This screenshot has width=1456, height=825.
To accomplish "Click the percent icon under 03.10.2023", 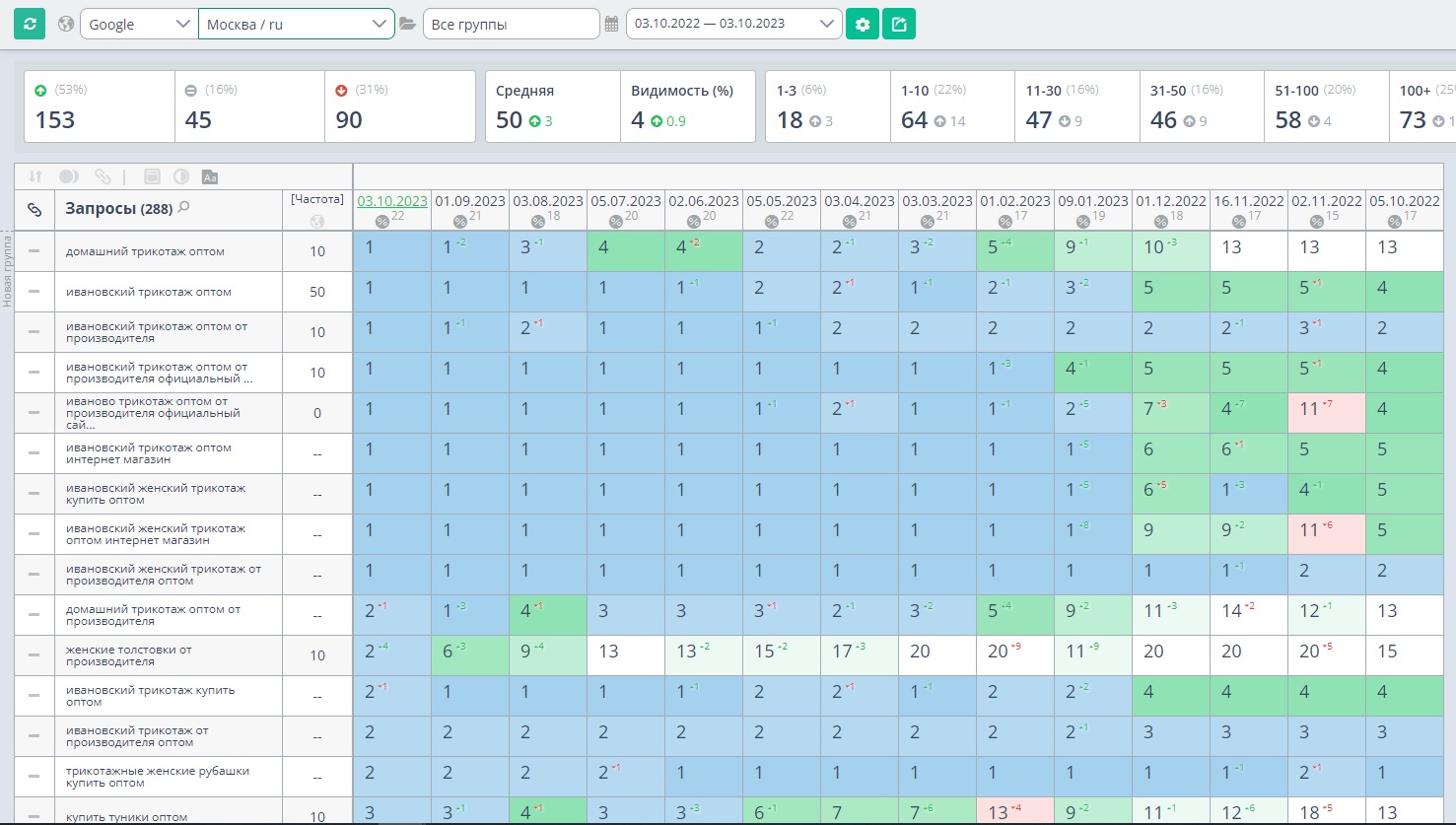I will point(382,222).
